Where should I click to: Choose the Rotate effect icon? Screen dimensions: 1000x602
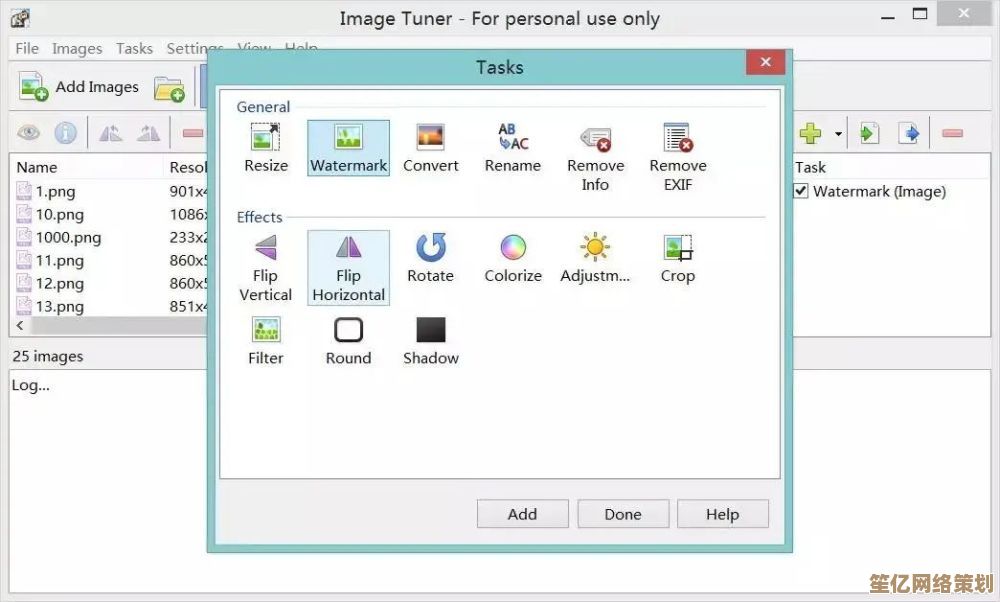430,258
